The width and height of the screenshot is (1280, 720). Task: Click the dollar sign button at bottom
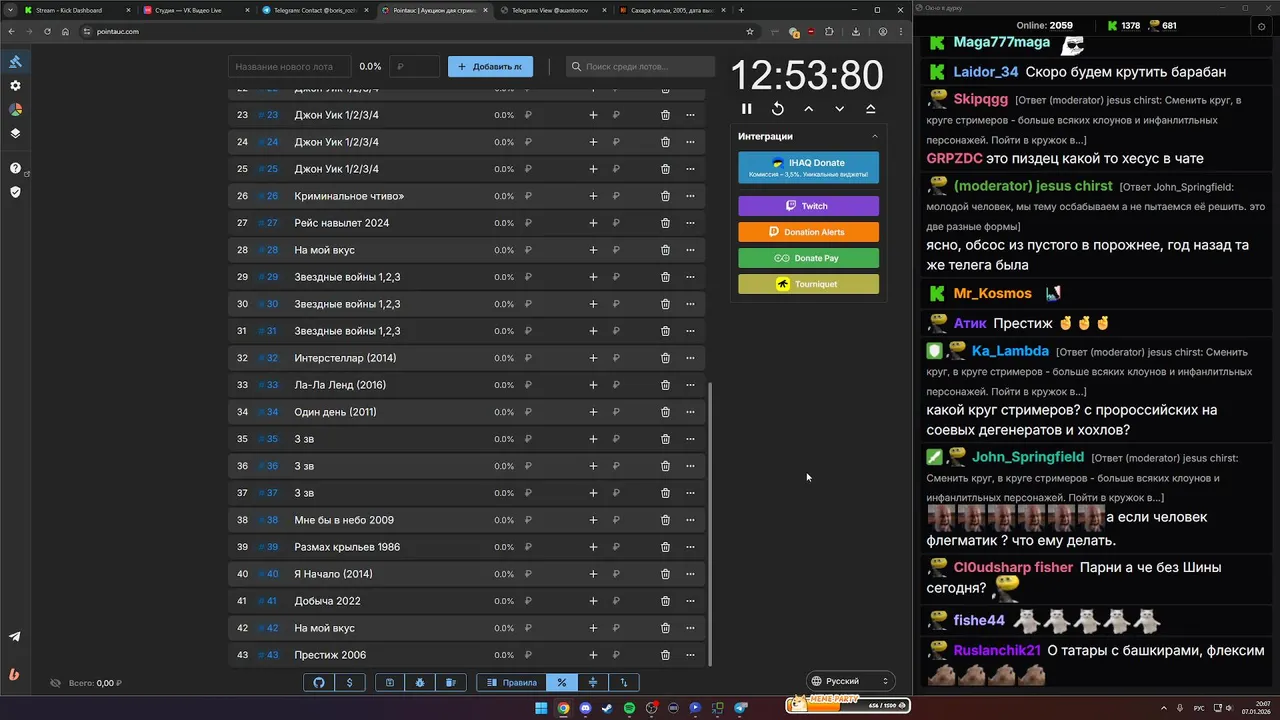[x=349, y=682]
